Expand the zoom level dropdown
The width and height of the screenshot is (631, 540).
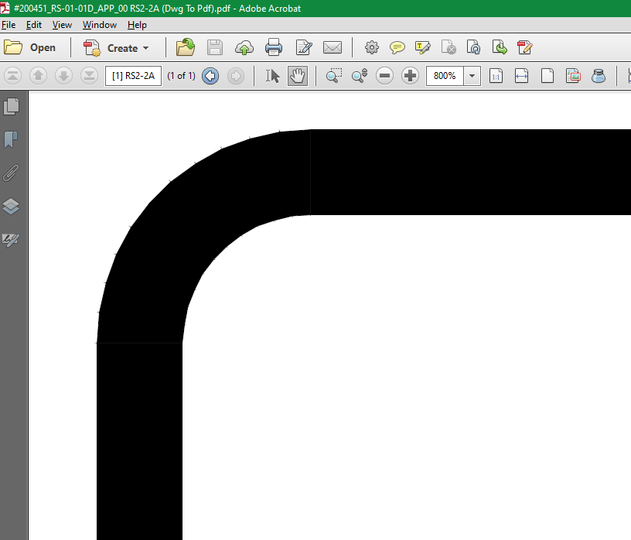coord(472,76)
